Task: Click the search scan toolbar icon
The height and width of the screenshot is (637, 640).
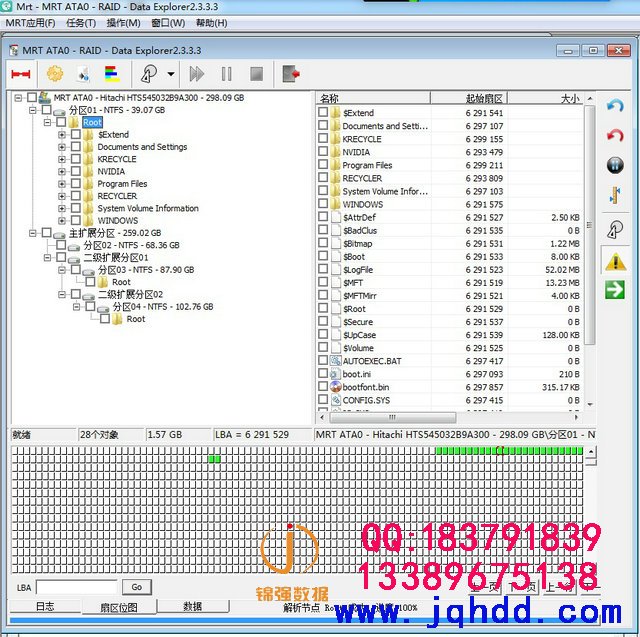Action: click(x=149, y=74)
